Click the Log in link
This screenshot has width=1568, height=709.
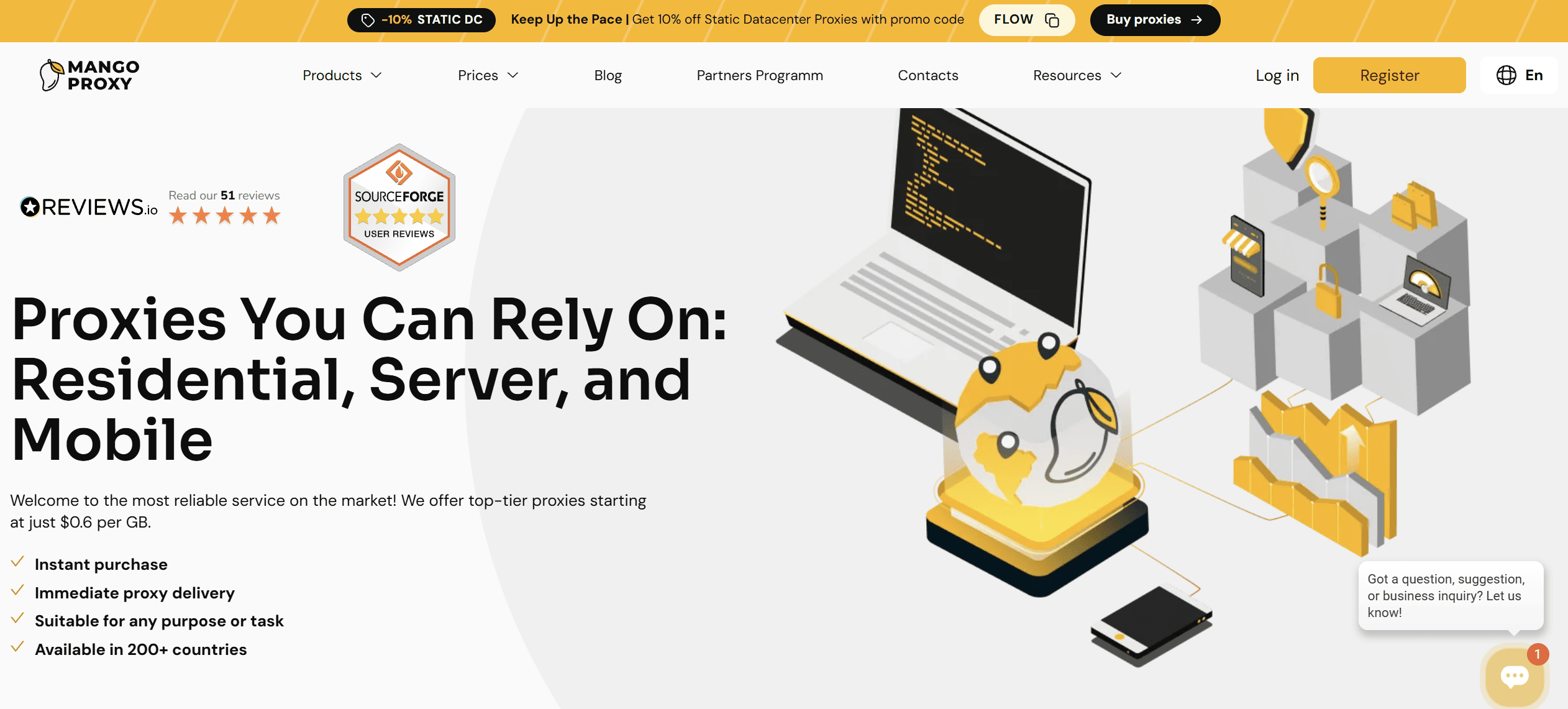1277,75
